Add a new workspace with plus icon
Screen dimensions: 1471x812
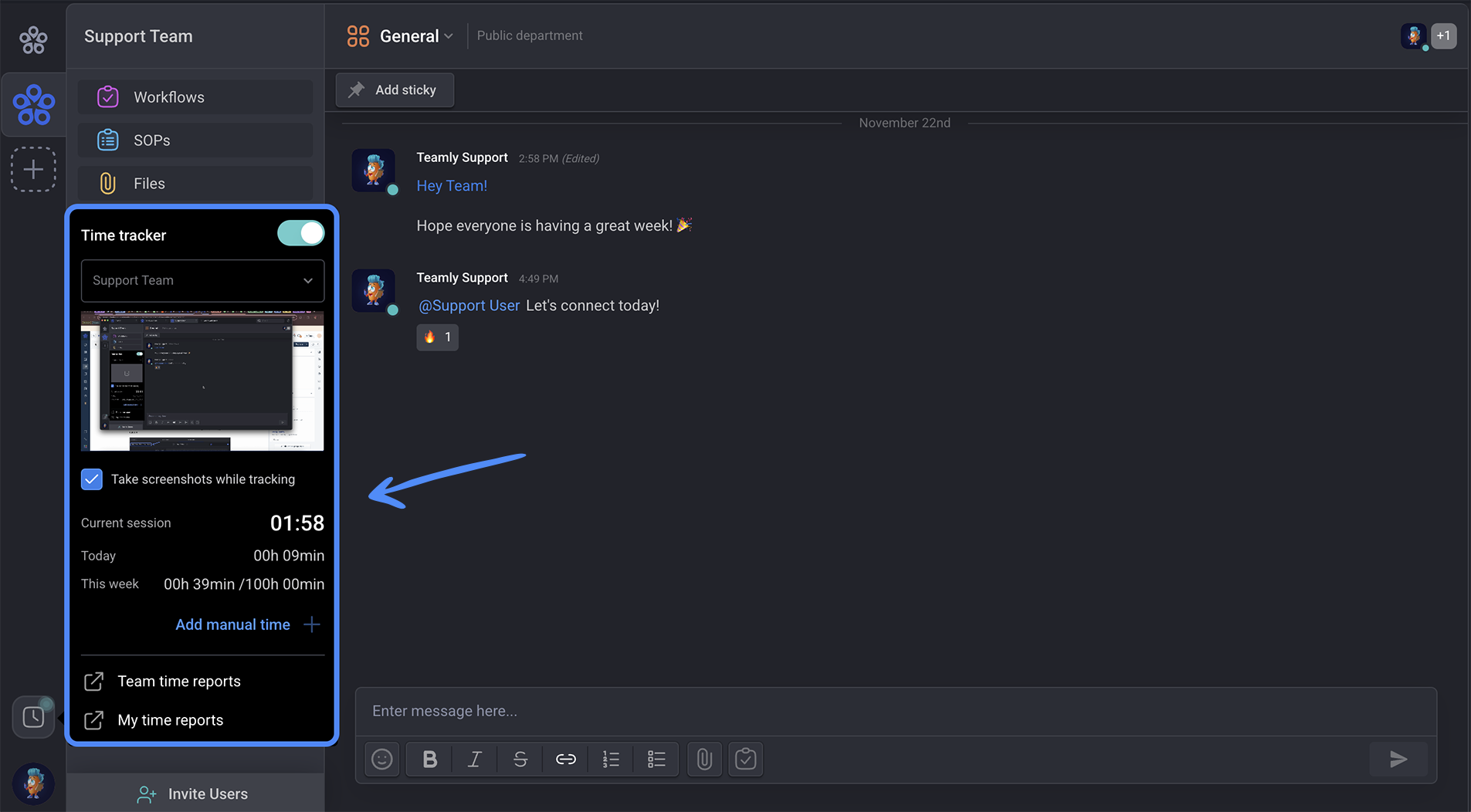(33, 169)
